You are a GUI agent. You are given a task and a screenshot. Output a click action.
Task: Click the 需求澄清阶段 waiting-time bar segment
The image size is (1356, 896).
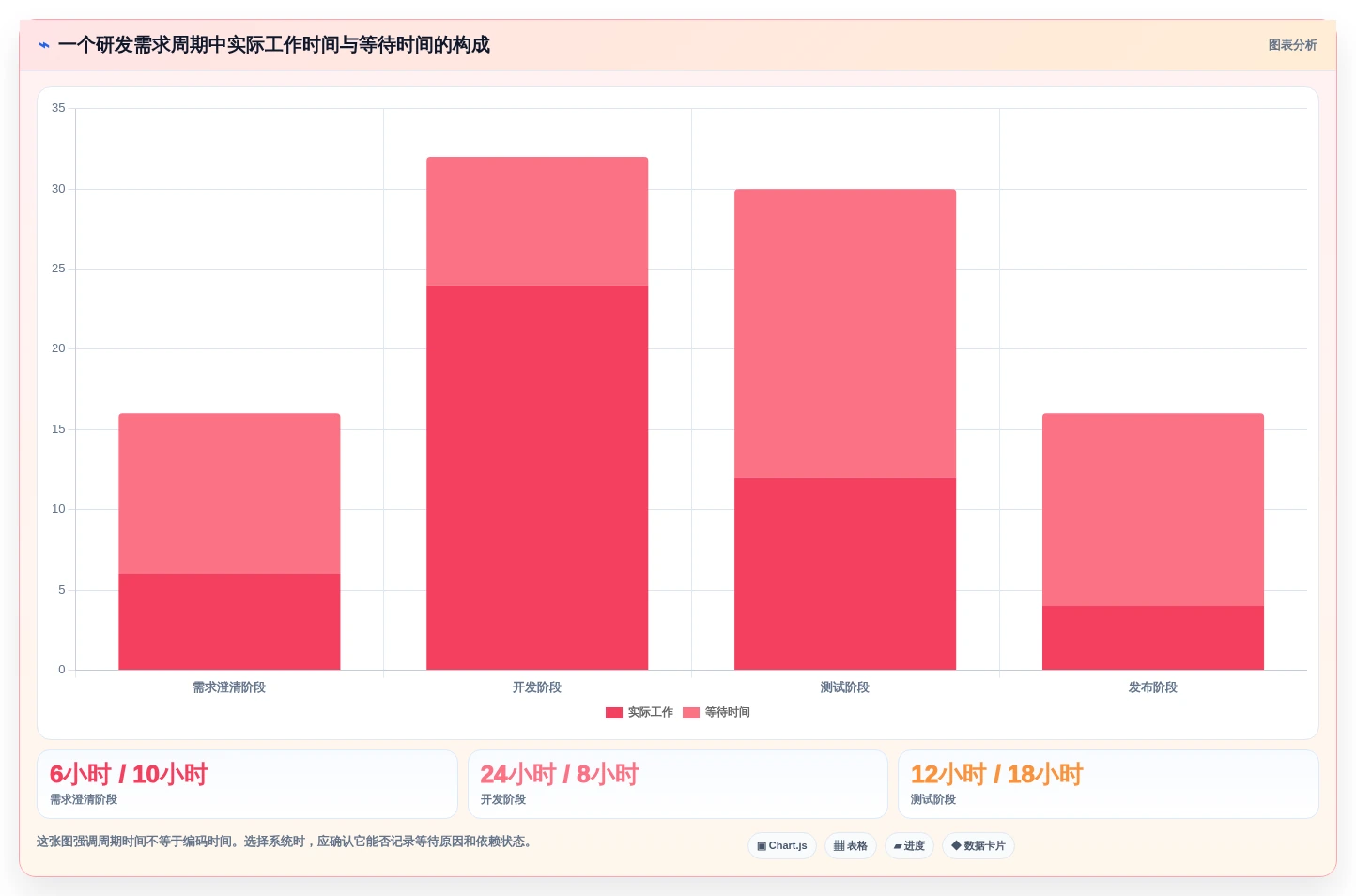[229, 493]
